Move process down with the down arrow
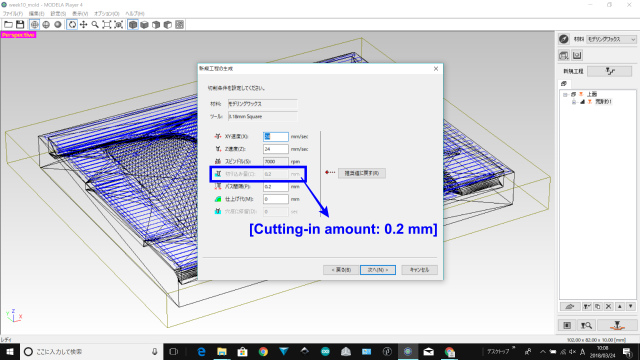 point(631,306)
